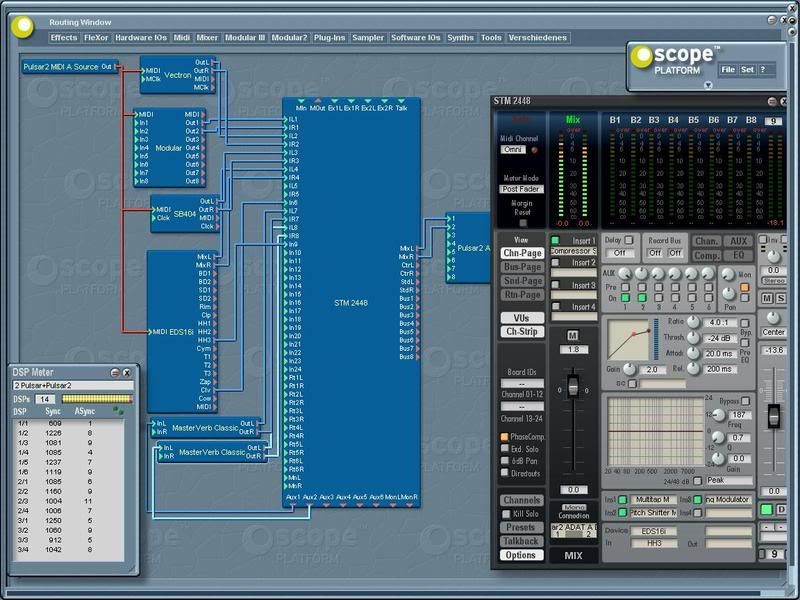Click the Options button
This screenshot has height=600, width=800.
[x=521, y=555]
